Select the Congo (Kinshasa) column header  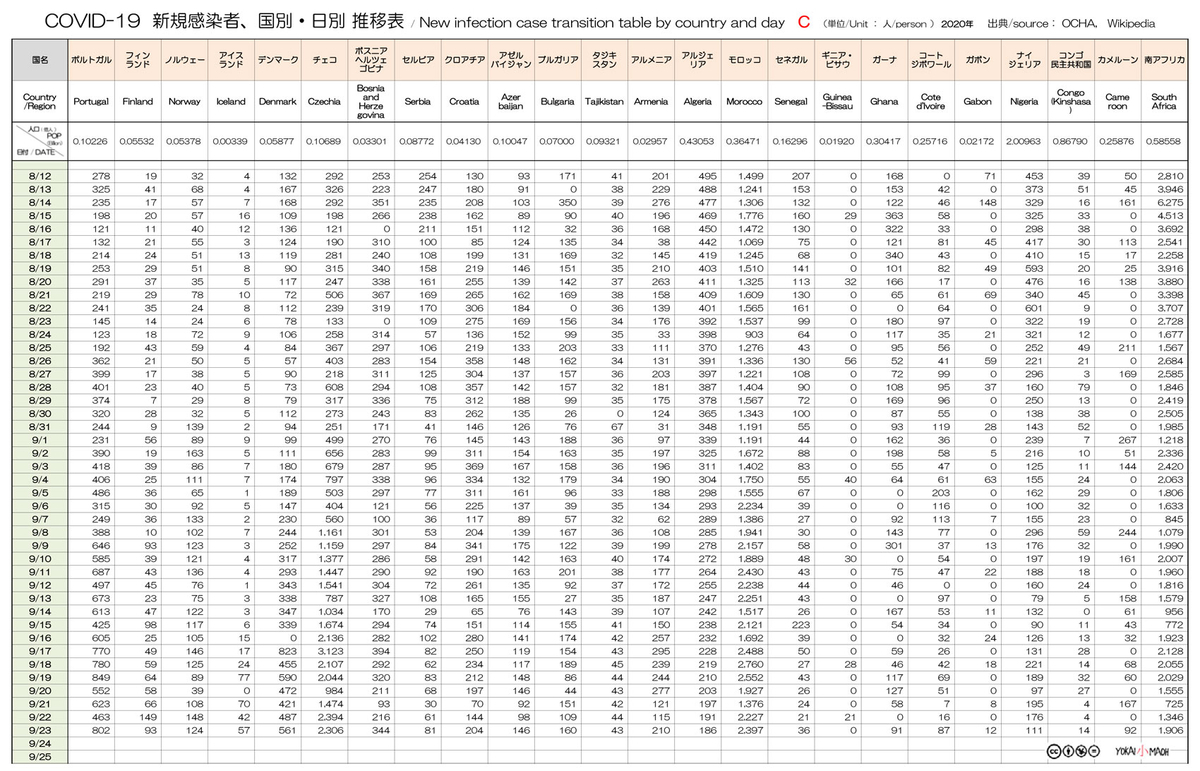coord(1071,102)
